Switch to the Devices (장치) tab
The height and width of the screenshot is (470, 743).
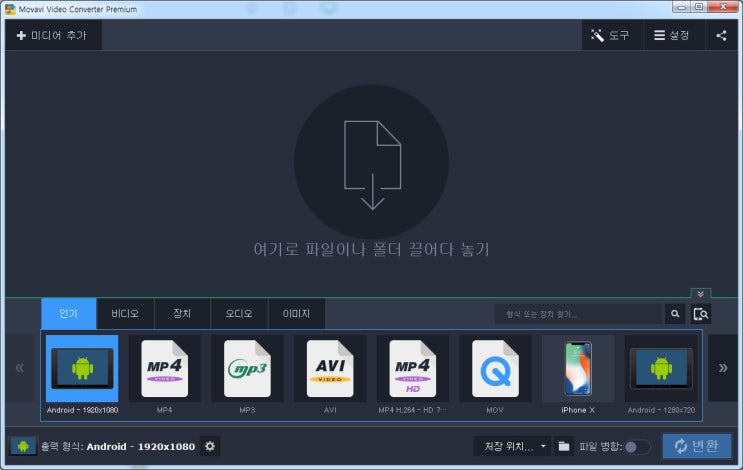182,314
